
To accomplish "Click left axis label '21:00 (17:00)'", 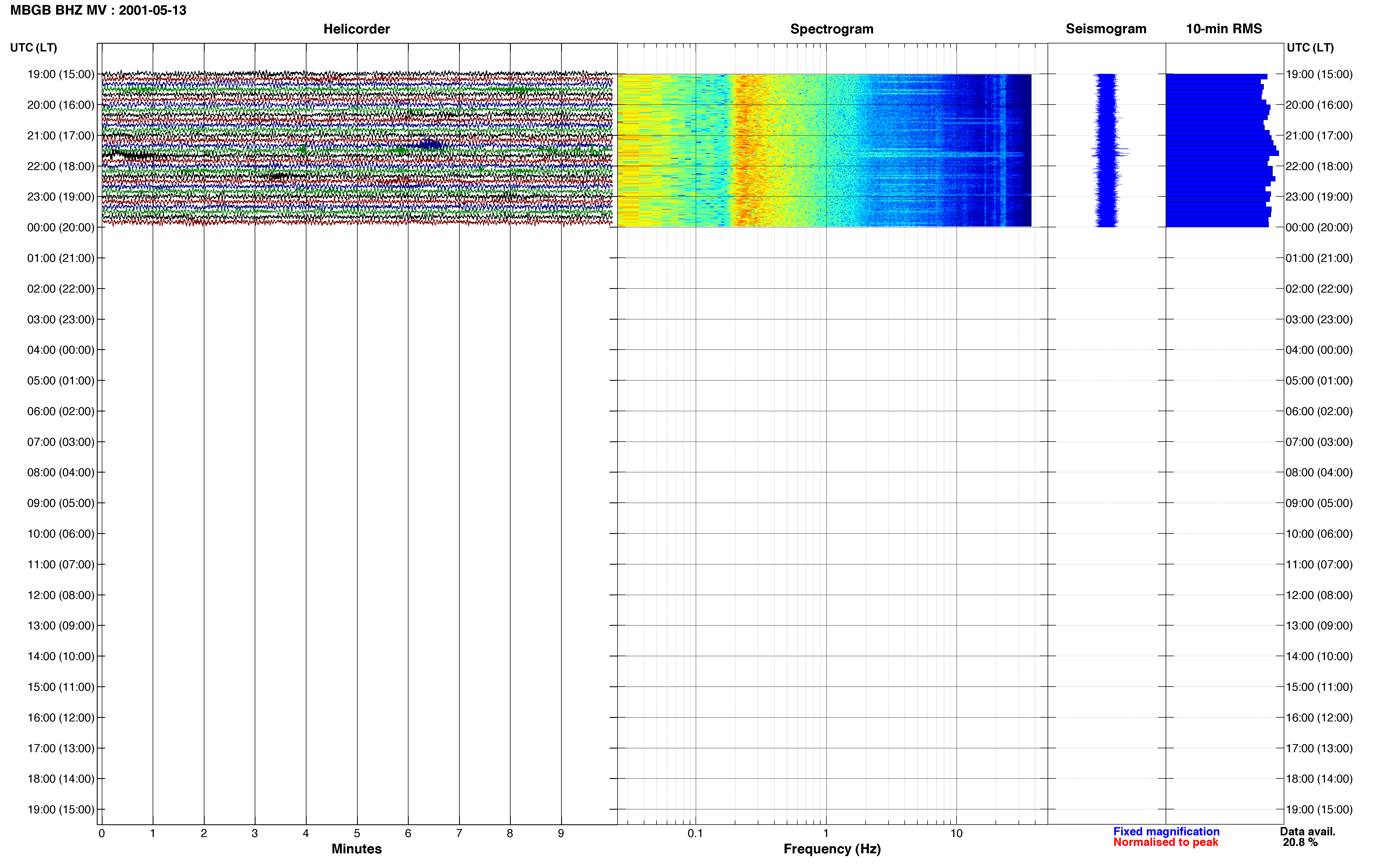I will tap(61, 135).
